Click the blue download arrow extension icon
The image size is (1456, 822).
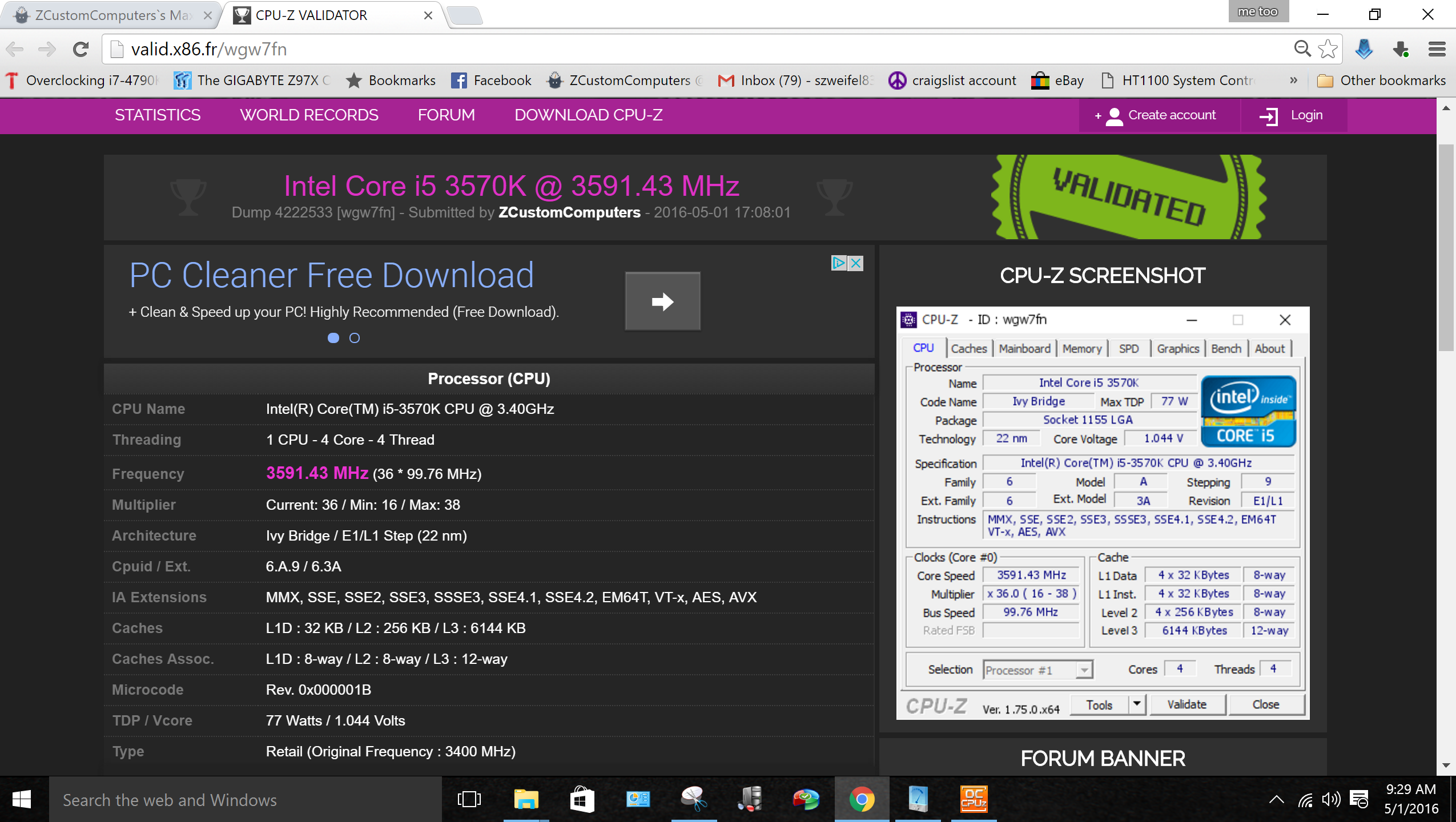[x=1364, y=49]
